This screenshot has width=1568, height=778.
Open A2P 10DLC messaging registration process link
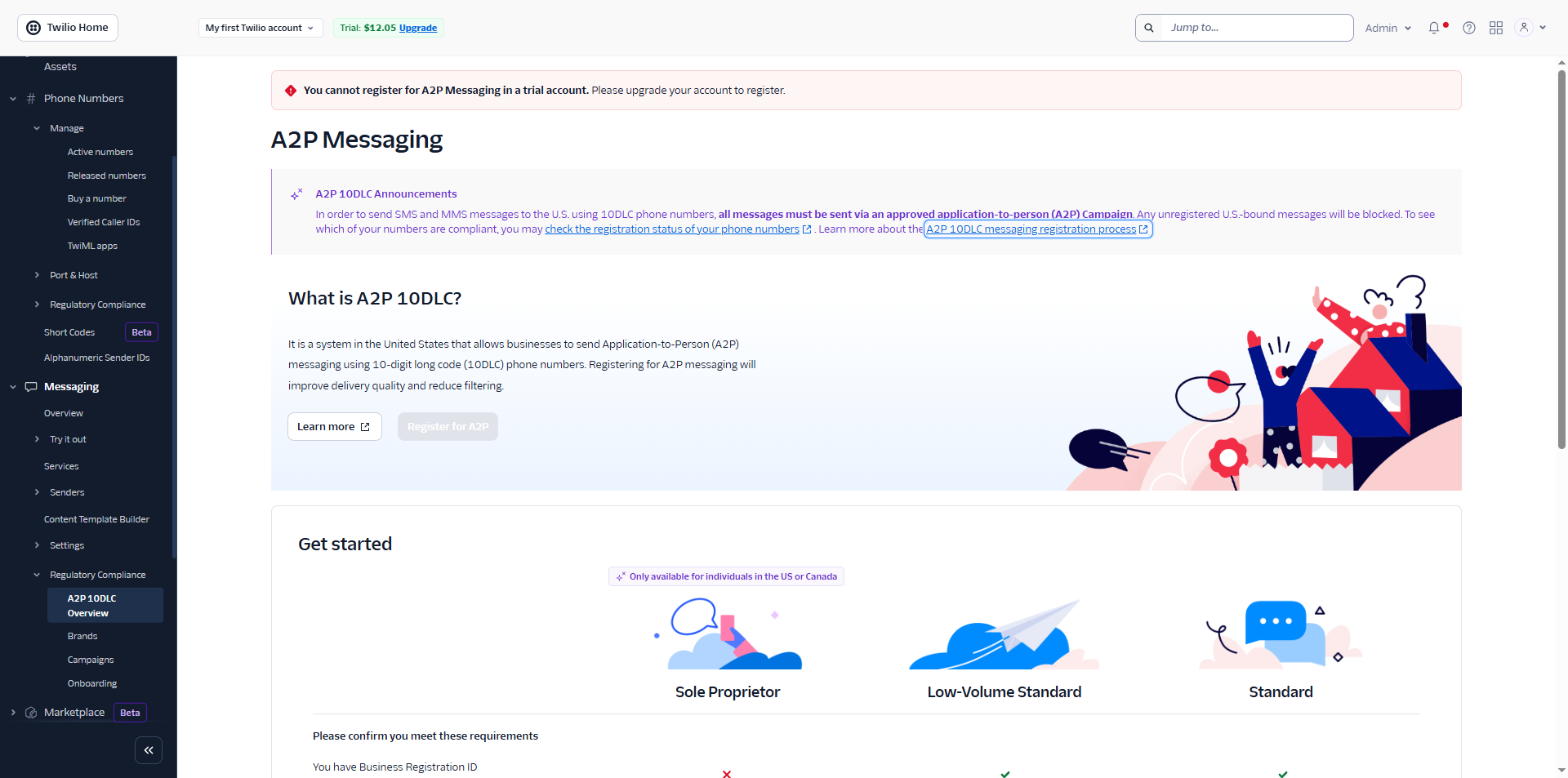click(1037, 229)
